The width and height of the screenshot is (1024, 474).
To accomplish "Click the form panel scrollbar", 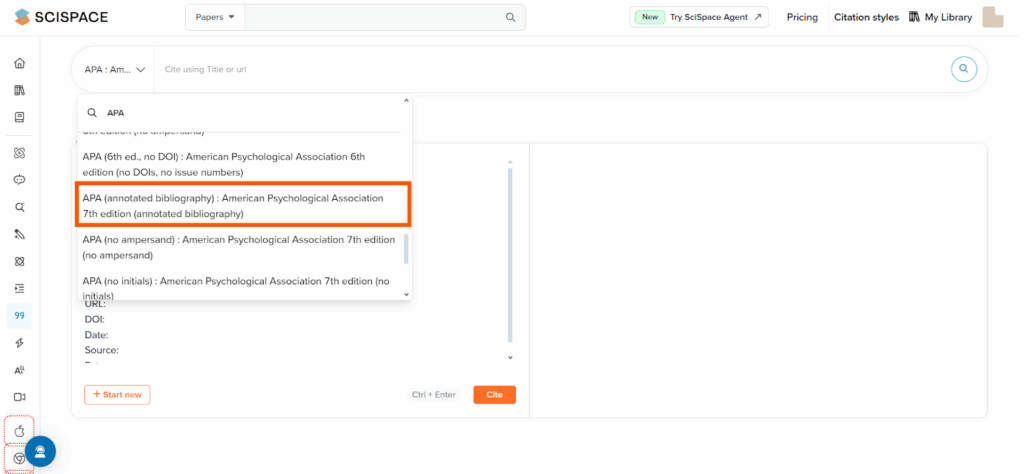I will (511, 255).
